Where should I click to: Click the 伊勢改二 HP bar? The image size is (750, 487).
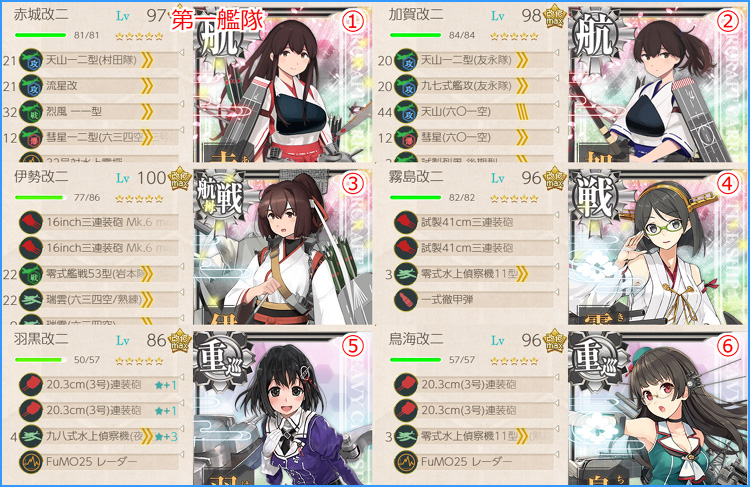point(41,197)
